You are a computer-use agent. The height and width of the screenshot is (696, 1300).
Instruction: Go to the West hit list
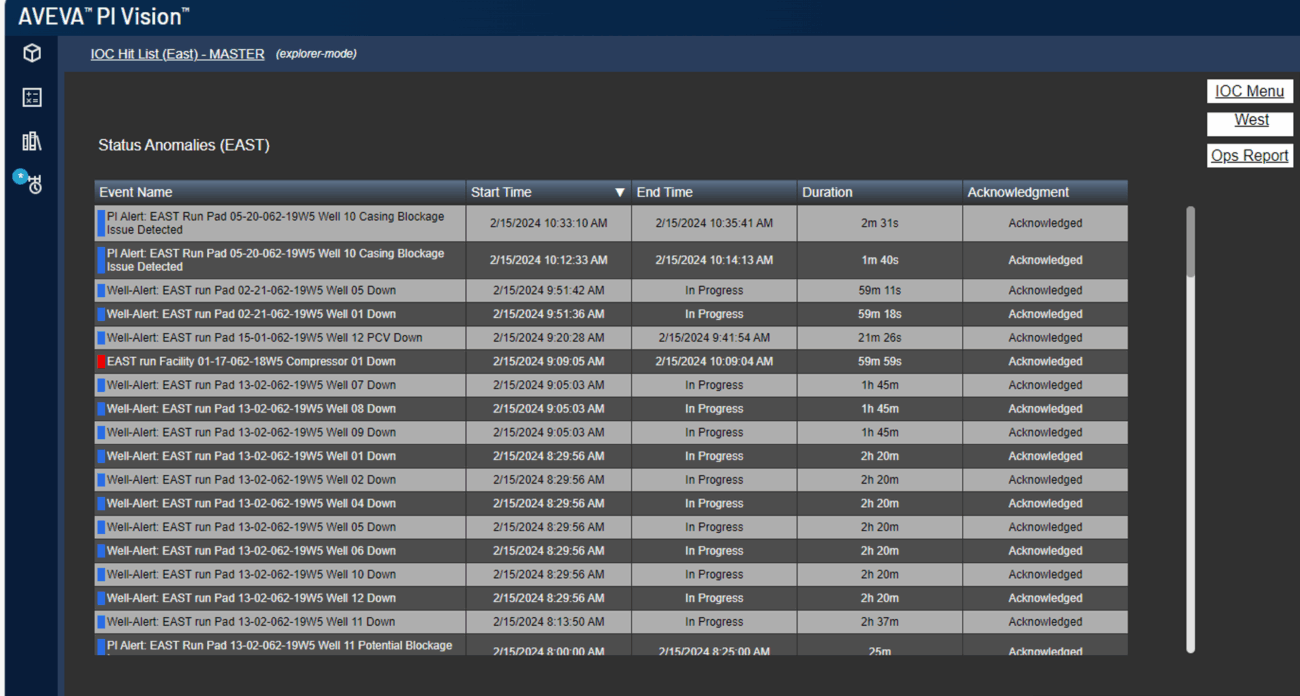(x=1251, y=120)
